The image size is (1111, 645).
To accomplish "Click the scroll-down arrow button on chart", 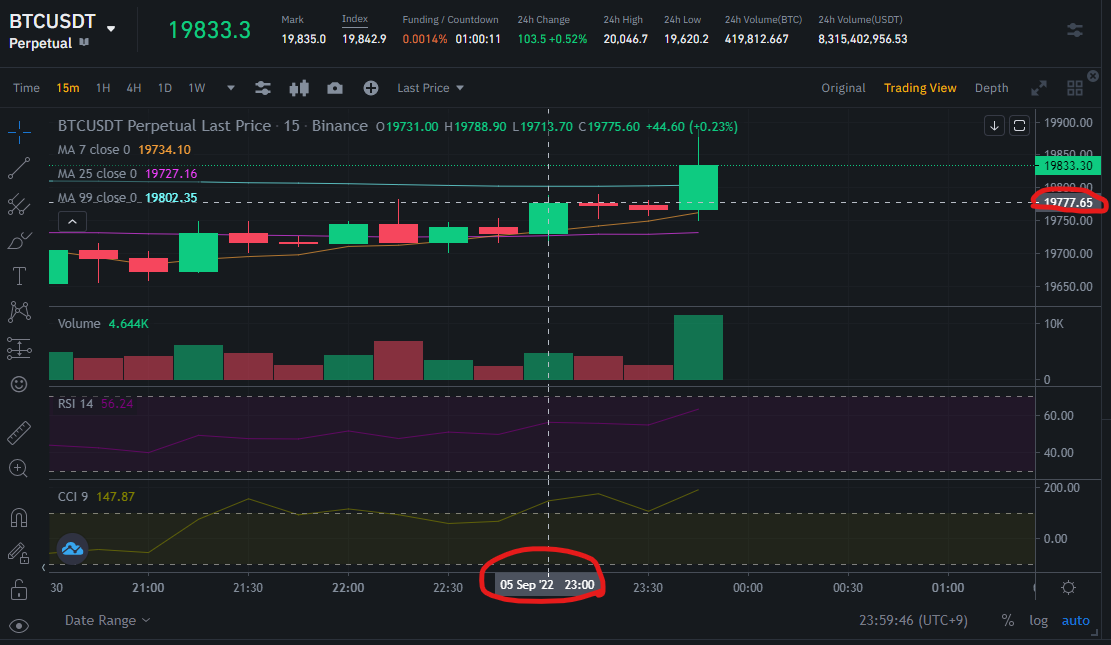I will coord(994,125).
